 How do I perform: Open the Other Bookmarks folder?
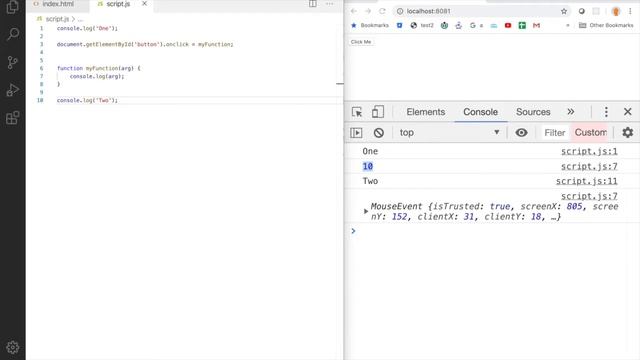[x=606, y=25]
